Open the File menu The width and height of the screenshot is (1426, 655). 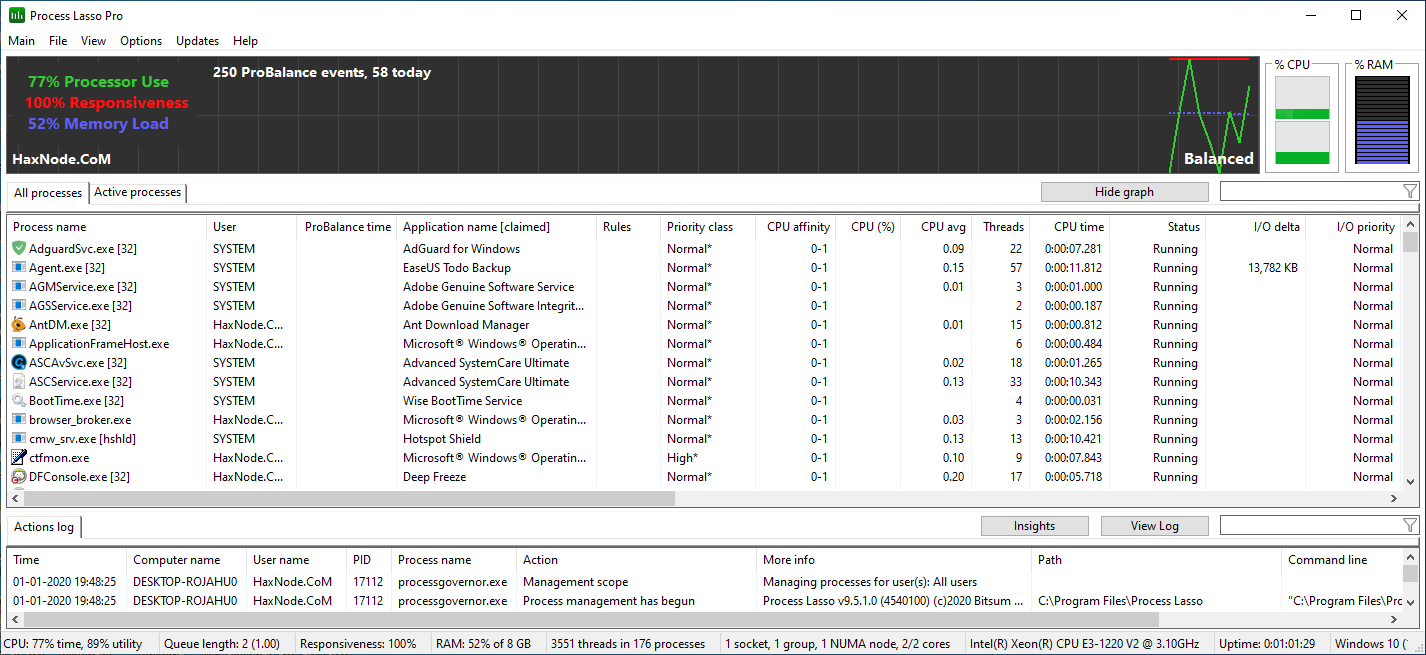58,41
